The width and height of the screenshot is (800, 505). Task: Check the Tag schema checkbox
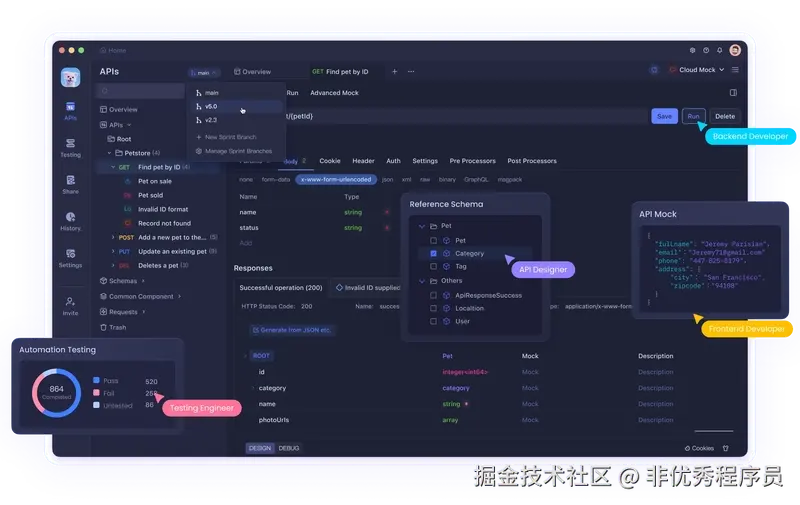coord(433,266)
